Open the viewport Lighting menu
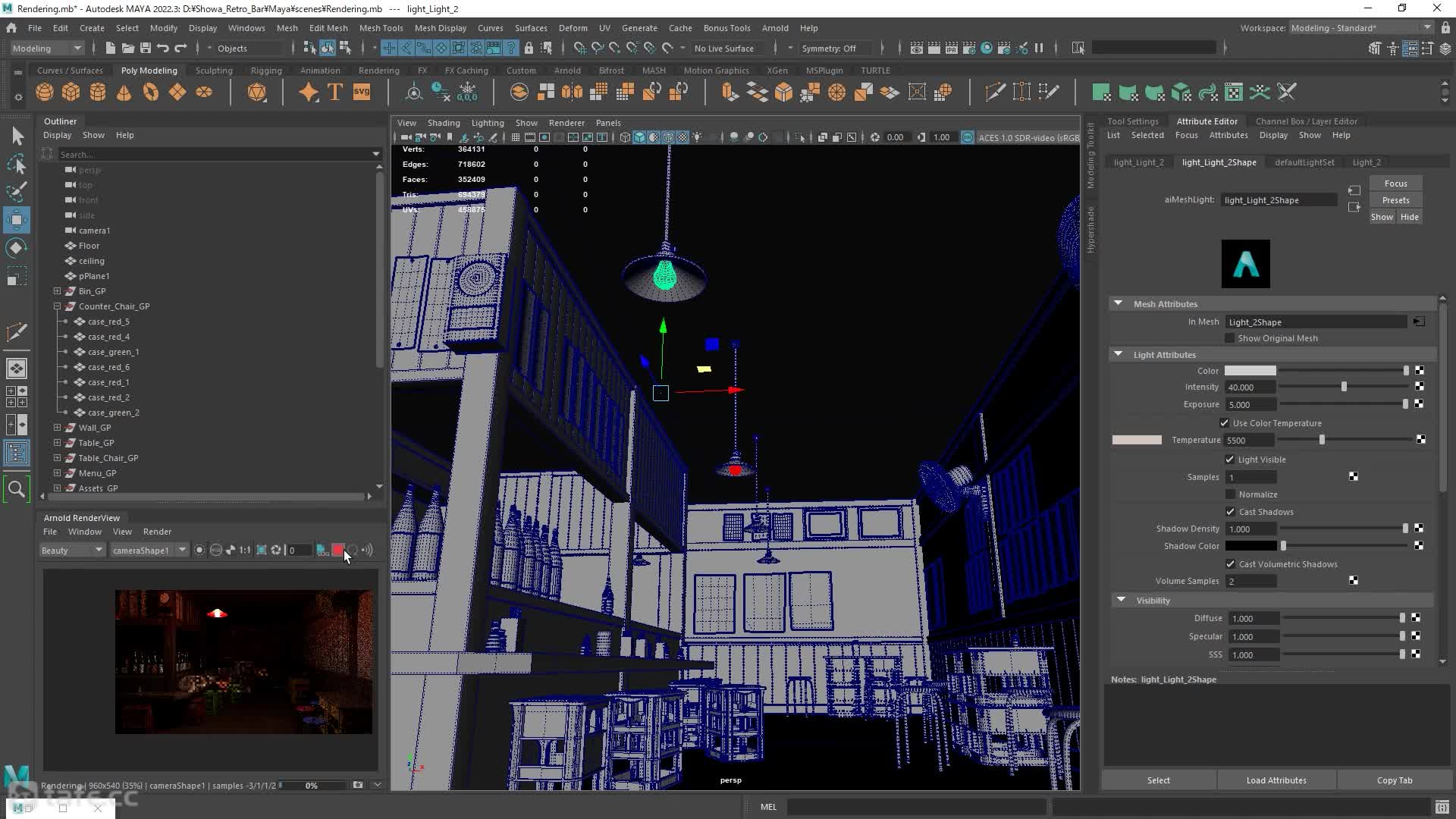Image resolution: width=1456 pixels, height=819 pixels. (487, 122)
